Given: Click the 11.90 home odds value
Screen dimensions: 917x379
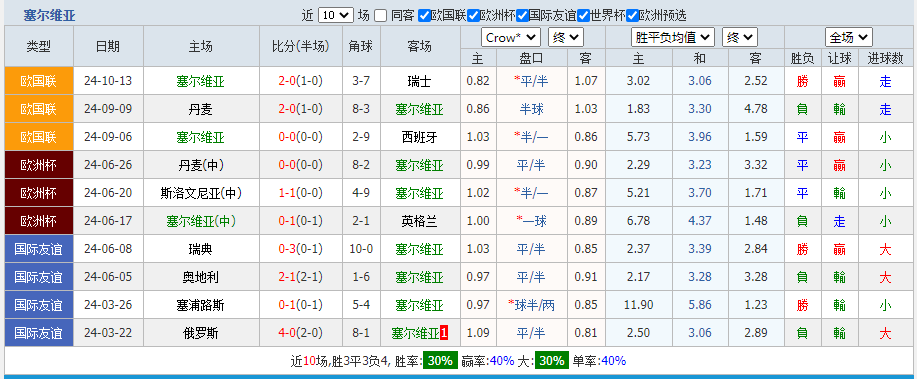Looking at the screenshot, I should (x=638, y=305).
